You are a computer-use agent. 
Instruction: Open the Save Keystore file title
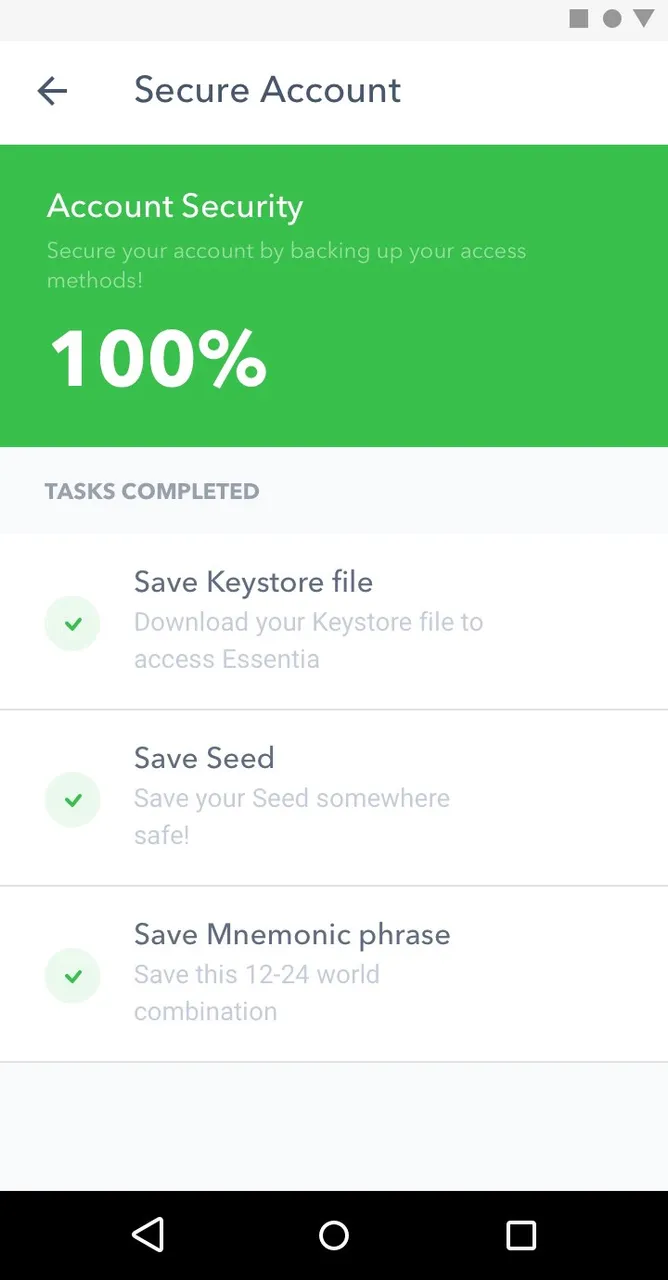tap(253, 582)
